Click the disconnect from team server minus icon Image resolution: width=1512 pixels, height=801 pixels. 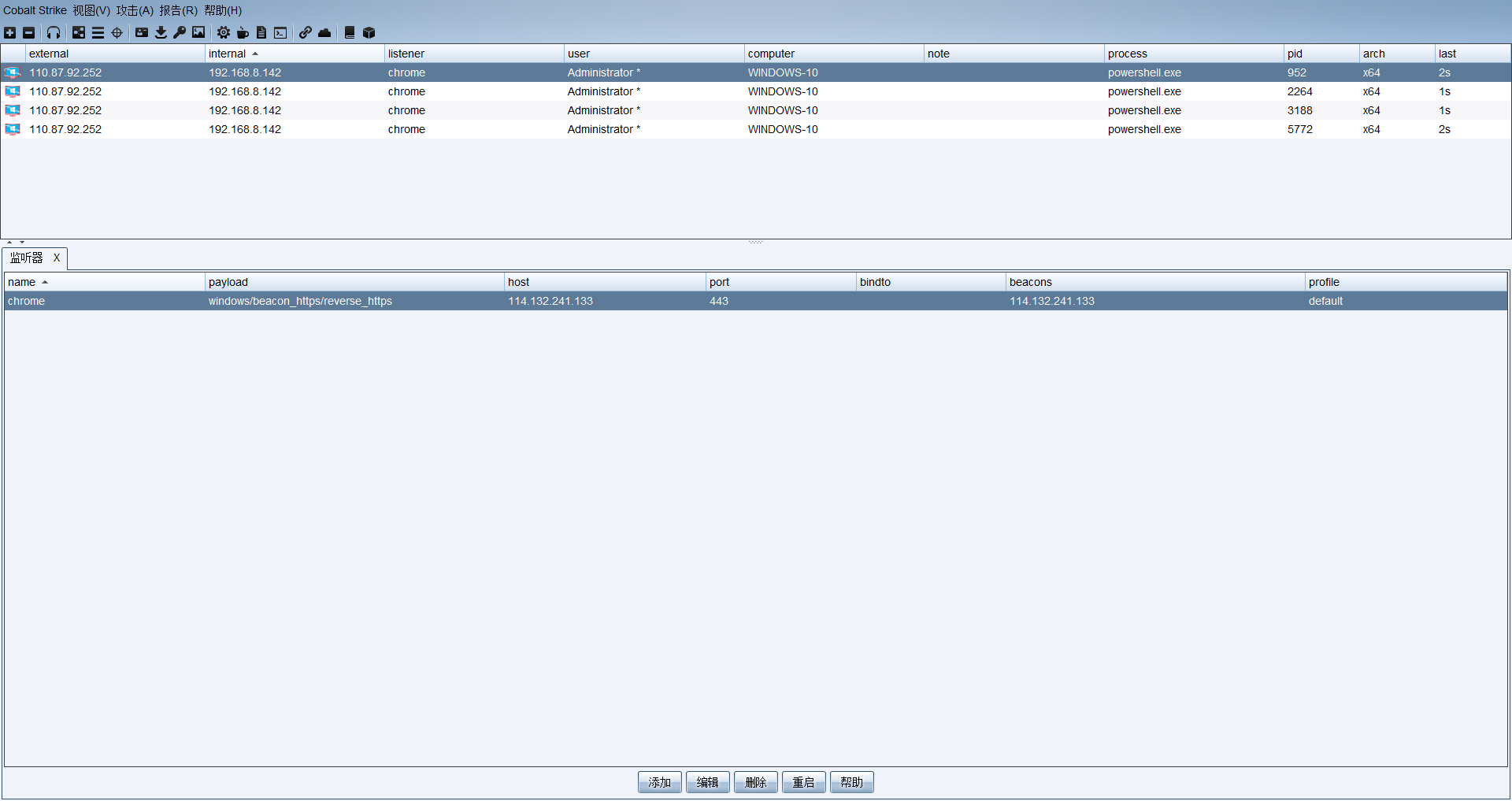click(29, 32)
